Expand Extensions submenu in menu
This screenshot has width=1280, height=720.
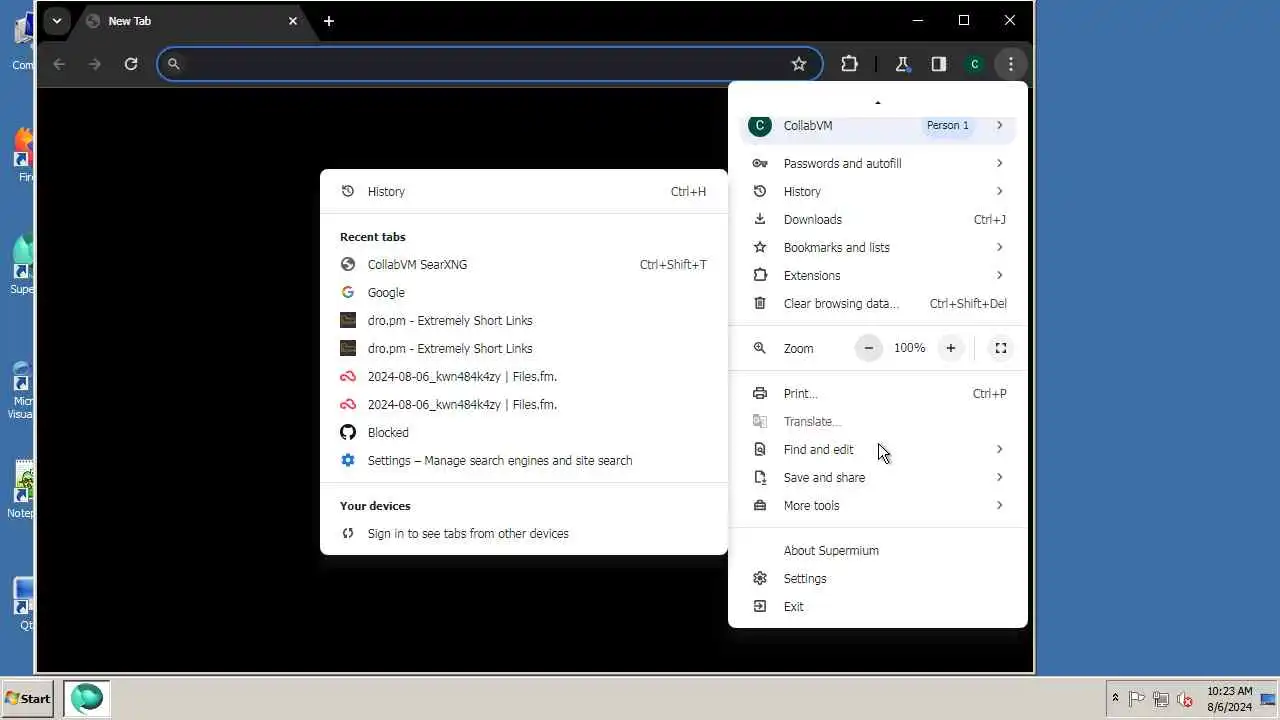878,275
